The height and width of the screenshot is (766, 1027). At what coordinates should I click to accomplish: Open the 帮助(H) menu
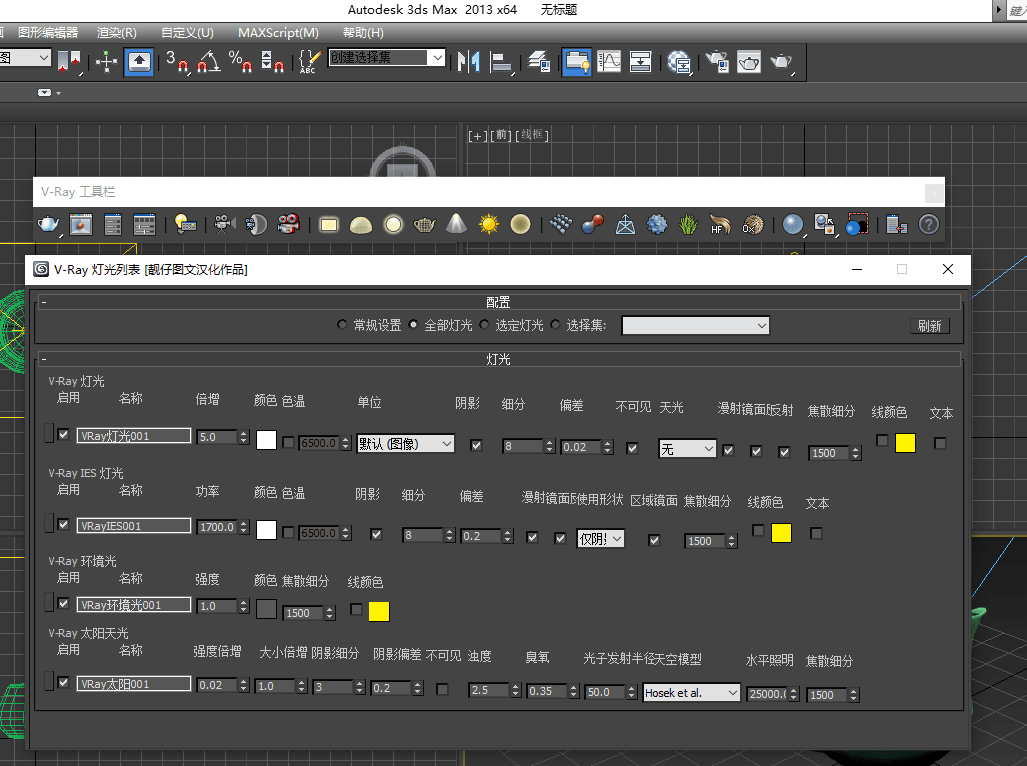364,33
